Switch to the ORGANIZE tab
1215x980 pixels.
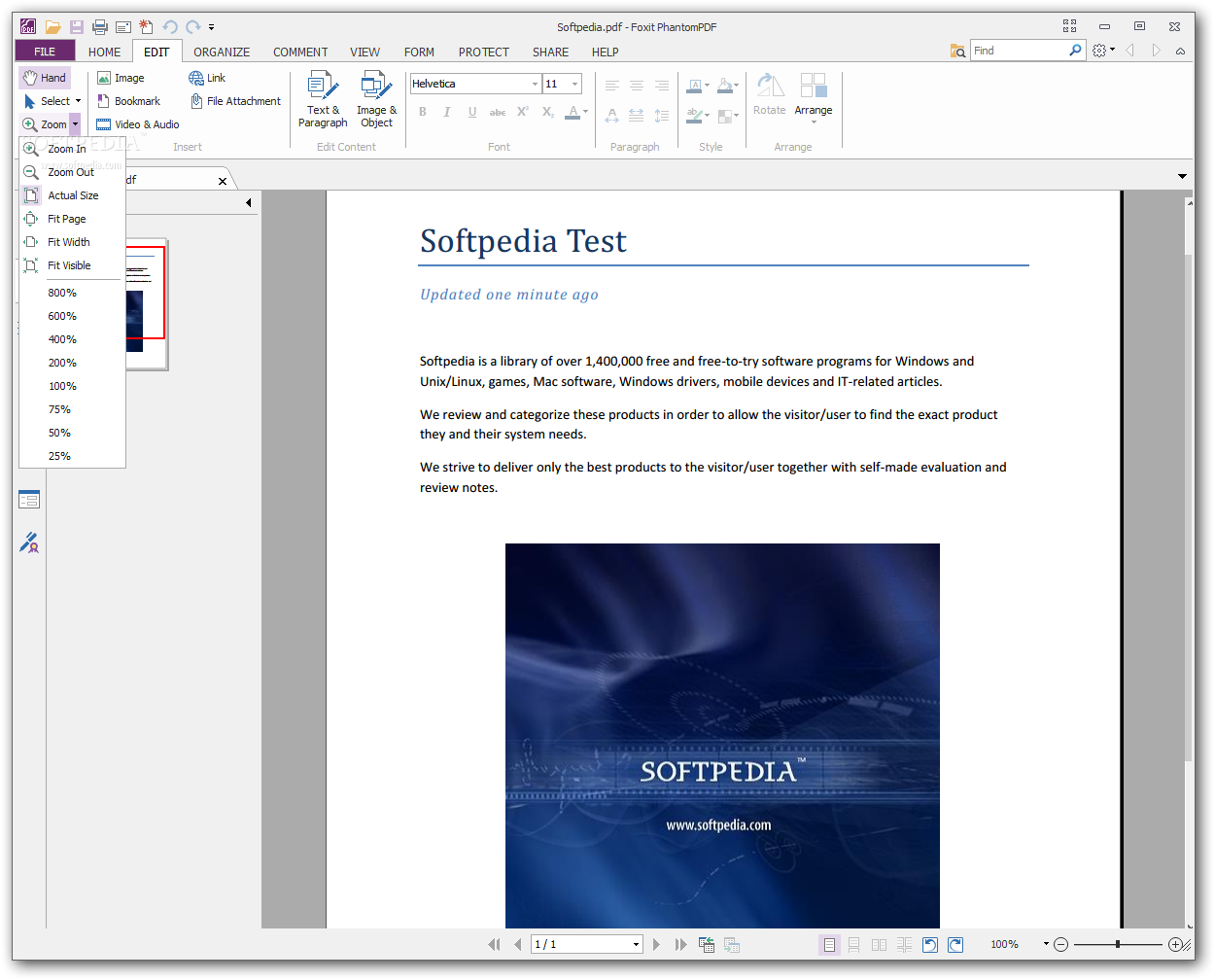pos(222,52)
